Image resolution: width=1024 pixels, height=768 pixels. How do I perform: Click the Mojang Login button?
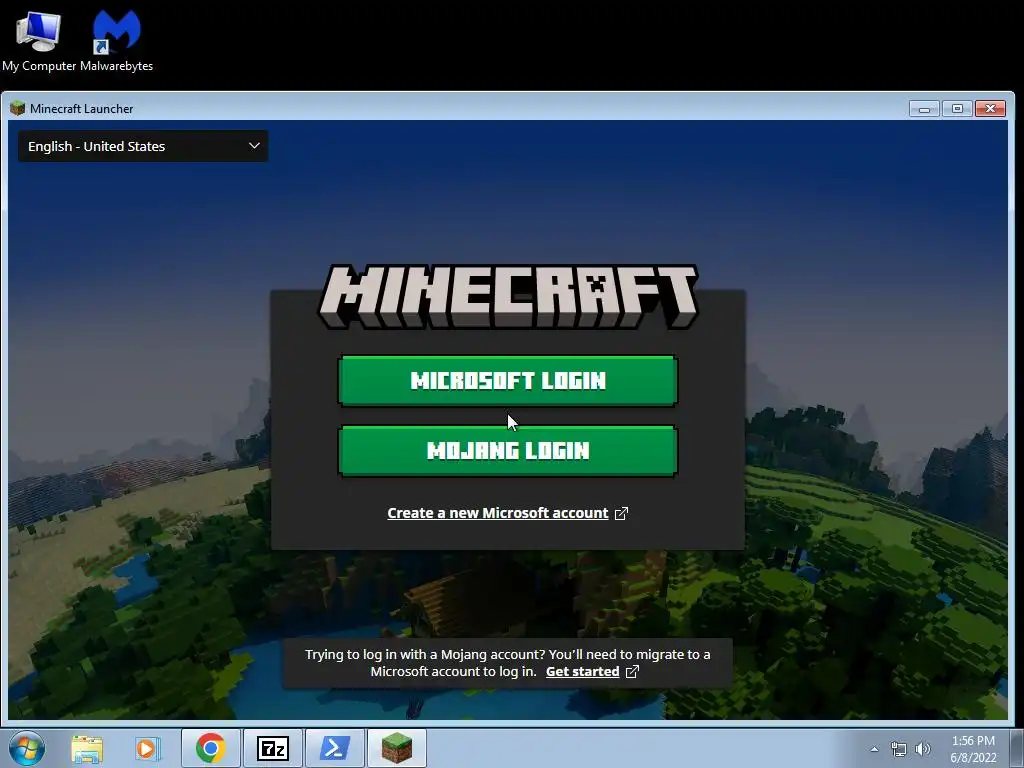507,451
